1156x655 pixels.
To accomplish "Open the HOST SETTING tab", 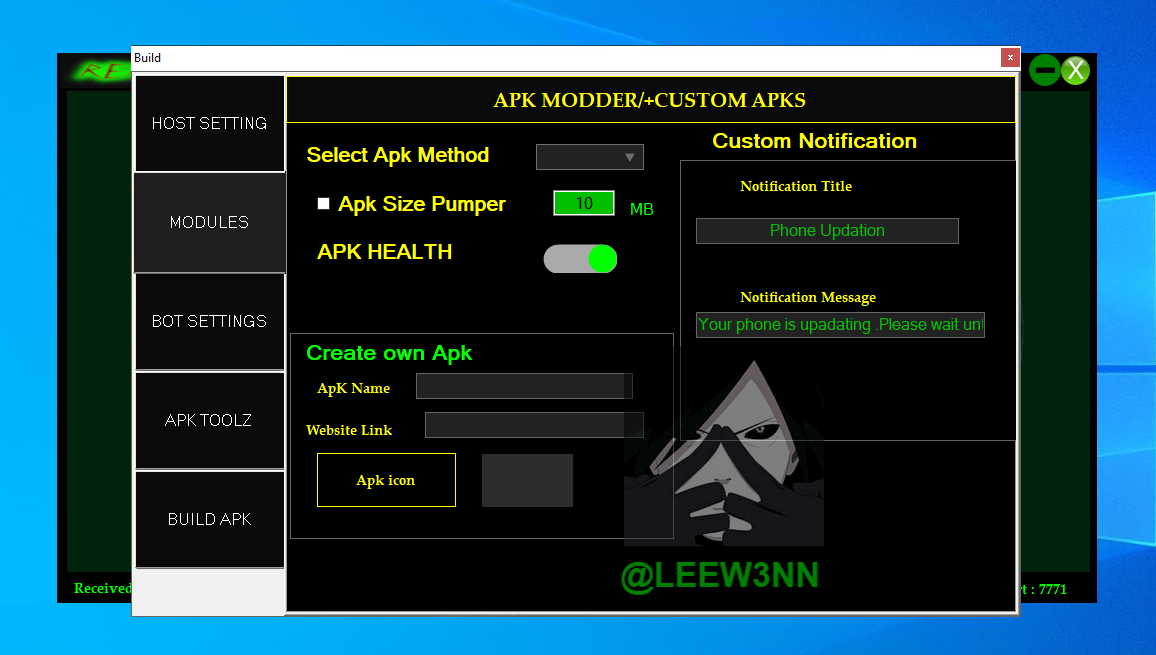I will point(210,124).
